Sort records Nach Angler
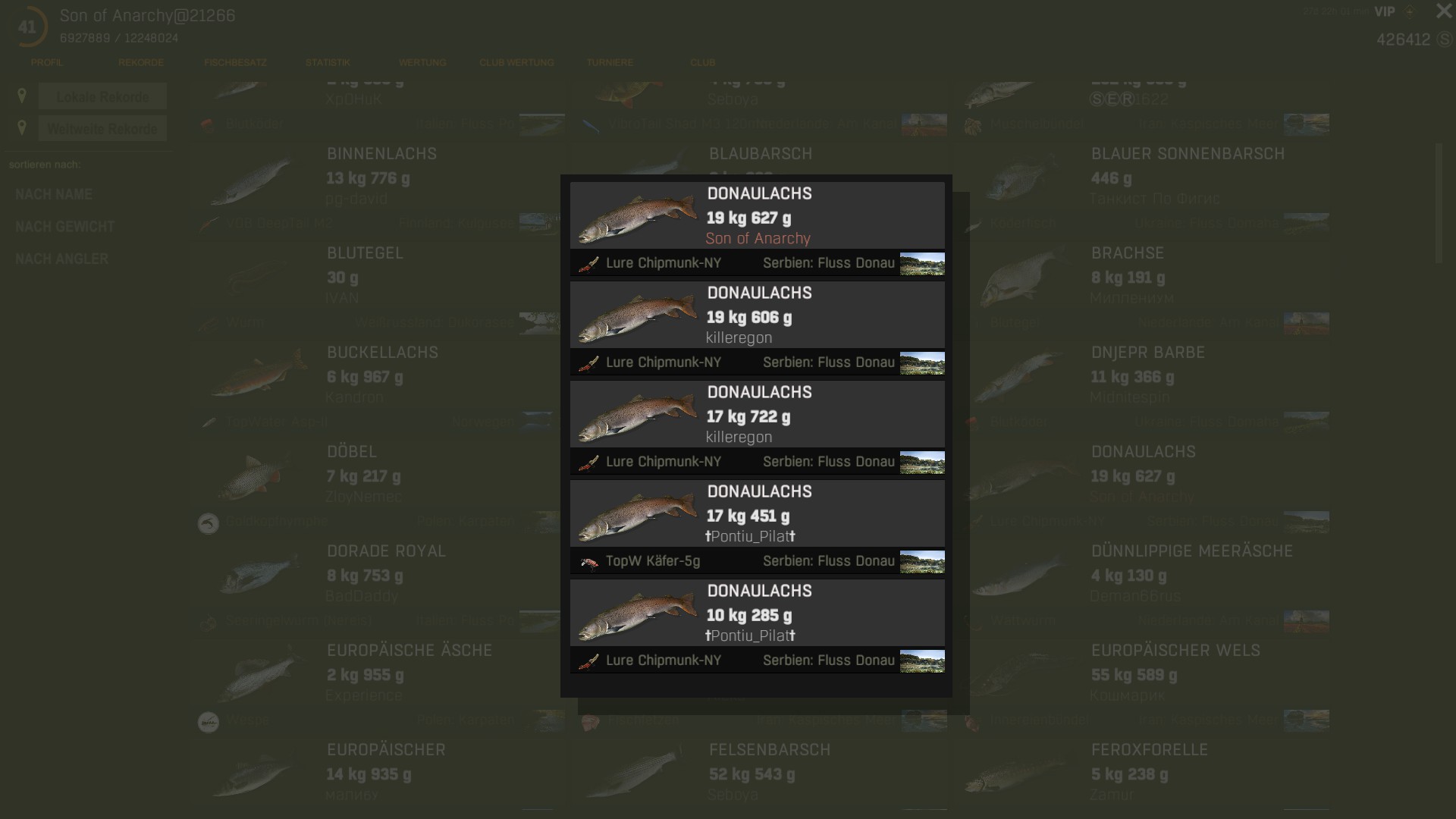 point(62,259)
